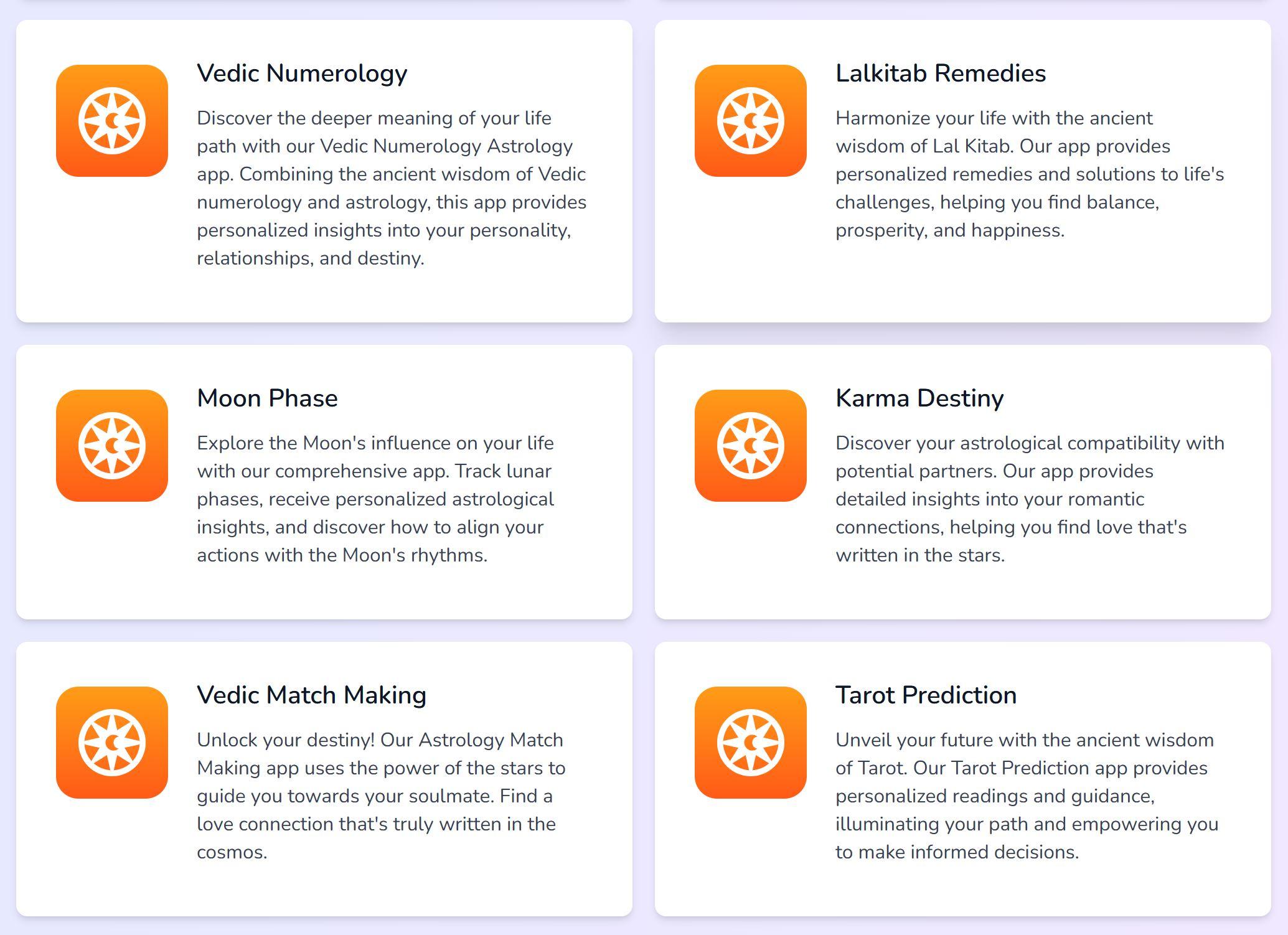Click the Vedic Match Making description text
Image resolution: width=1288 pixels, height=935 pixels.
381,796
